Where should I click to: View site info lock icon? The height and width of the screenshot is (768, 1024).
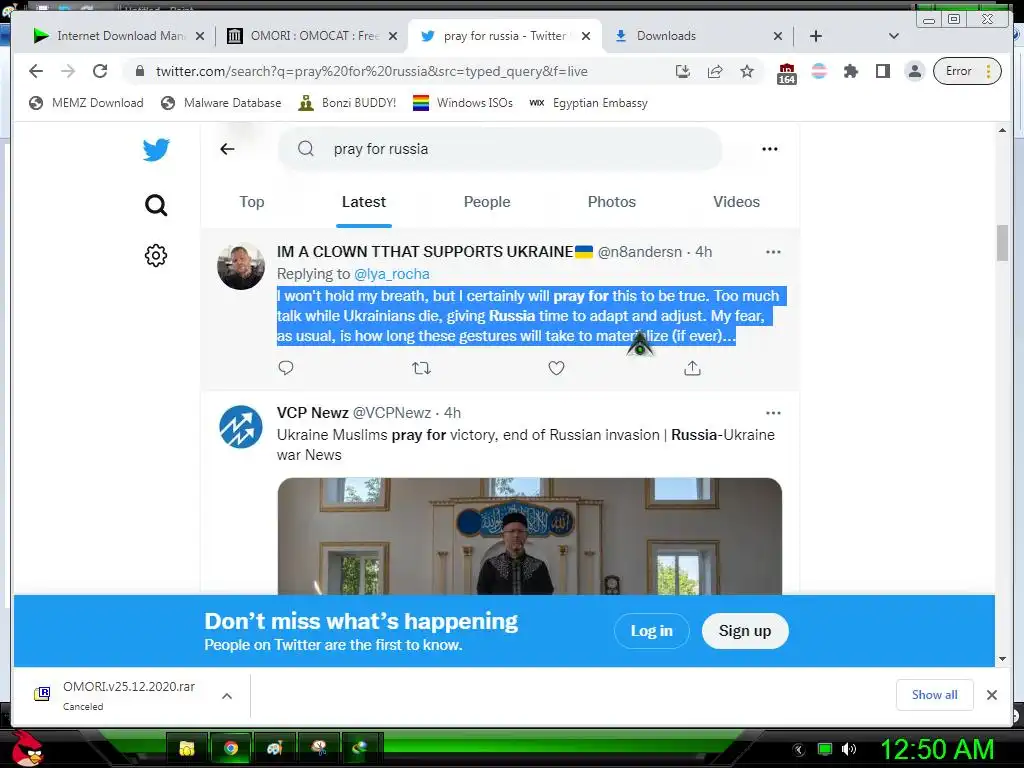point(140,71)
